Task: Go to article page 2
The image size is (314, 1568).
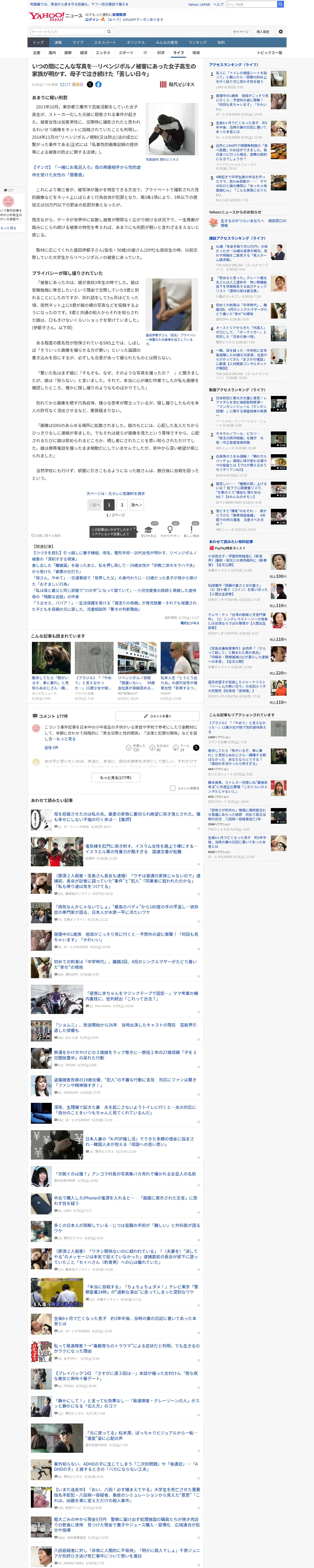Action: pos(122,505)
